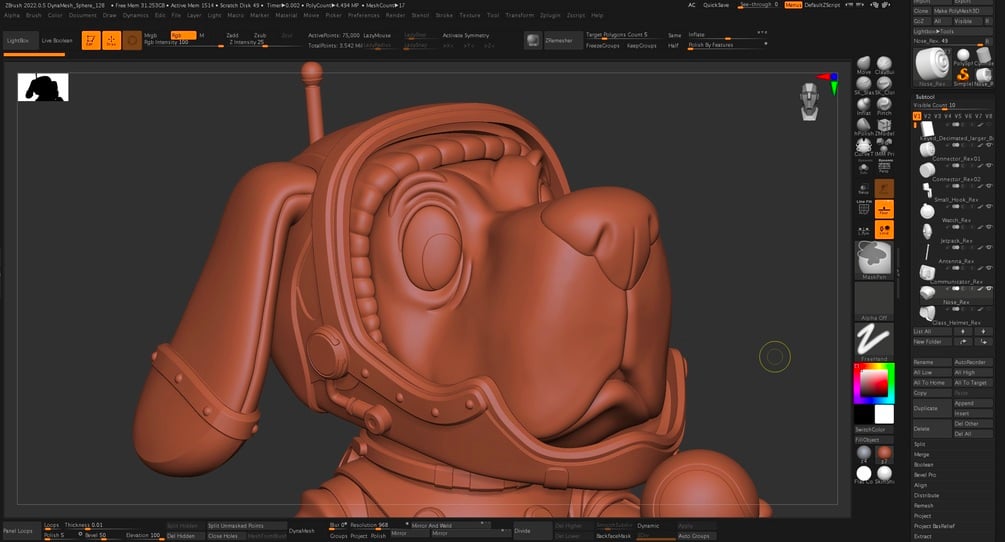Toggle Activate Symmetry
The height and width of the screenshot is (542, 1005).
click(x=466, y=35)
